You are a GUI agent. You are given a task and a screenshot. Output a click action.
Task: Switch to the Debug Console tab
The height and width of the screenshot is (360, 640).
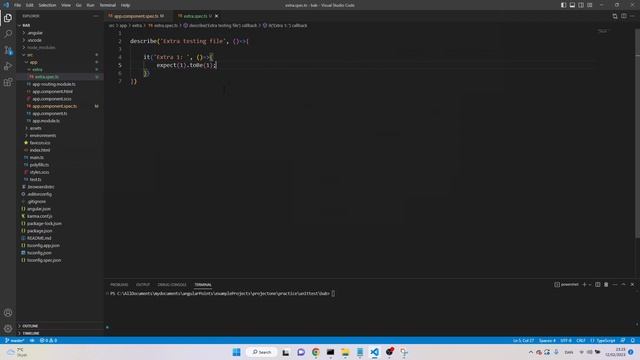coord(172,284)
